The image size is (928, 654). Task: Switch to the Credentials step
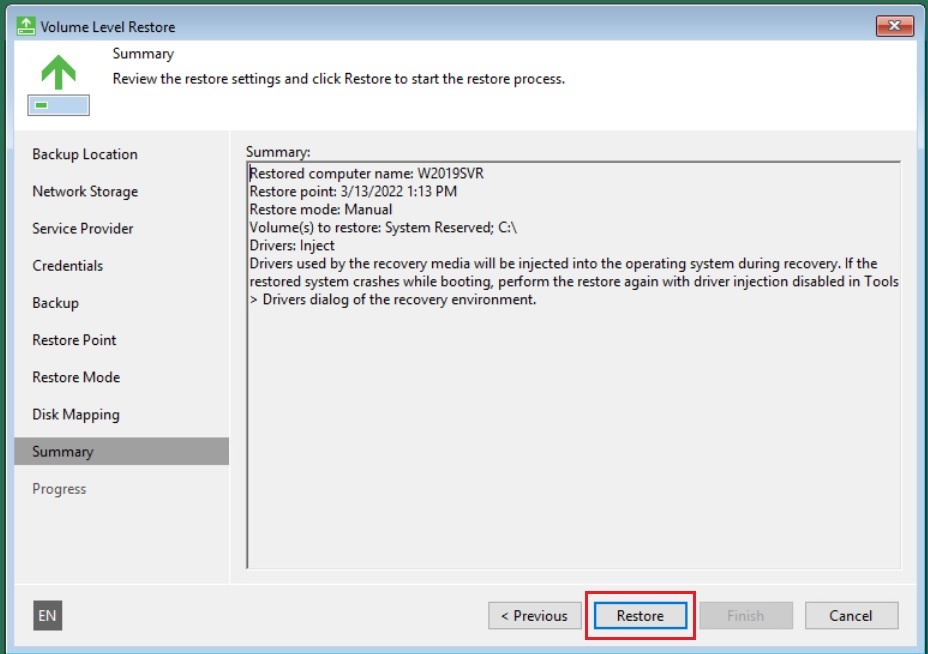click(68, 265)
